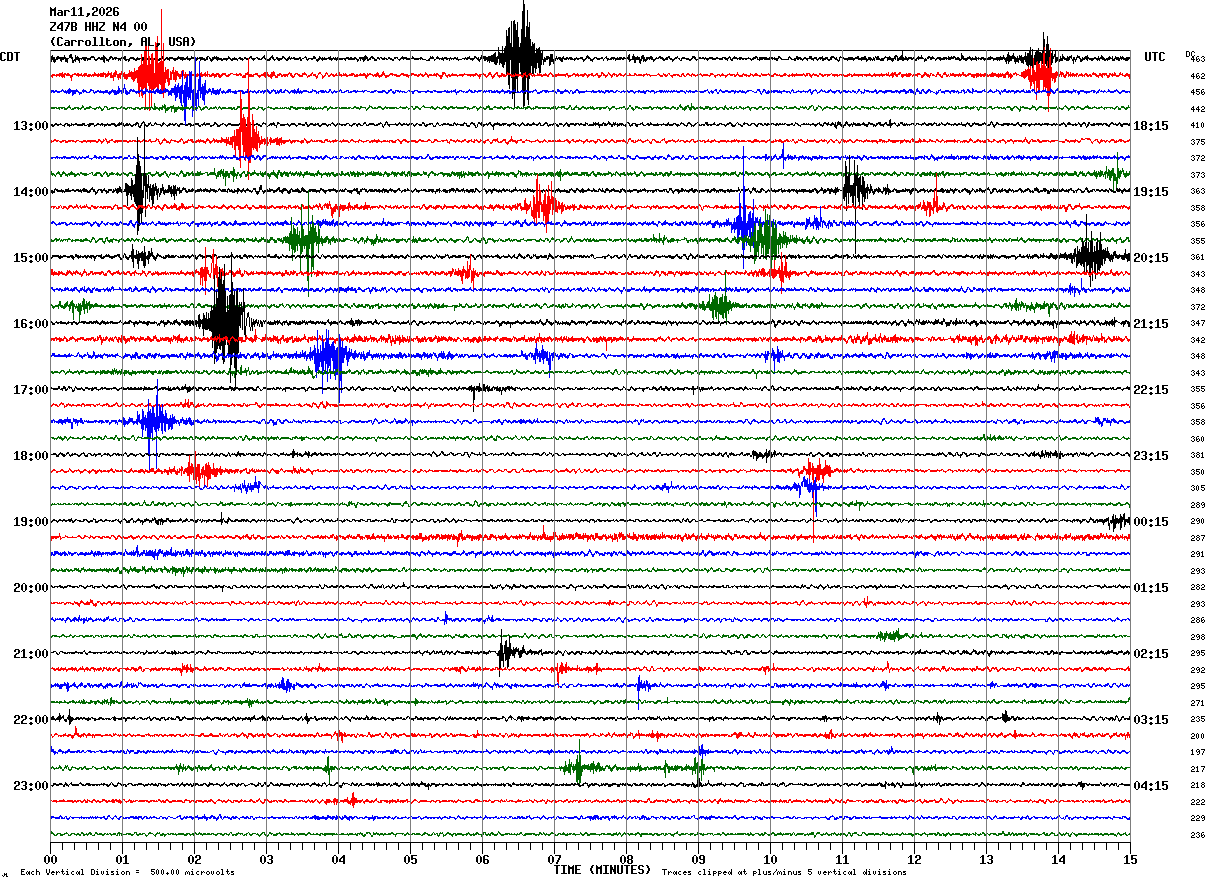The image size is (1210, 886).
Task: Click the strong black event on the 16:00 trace
Action: (x=228, y=322)
